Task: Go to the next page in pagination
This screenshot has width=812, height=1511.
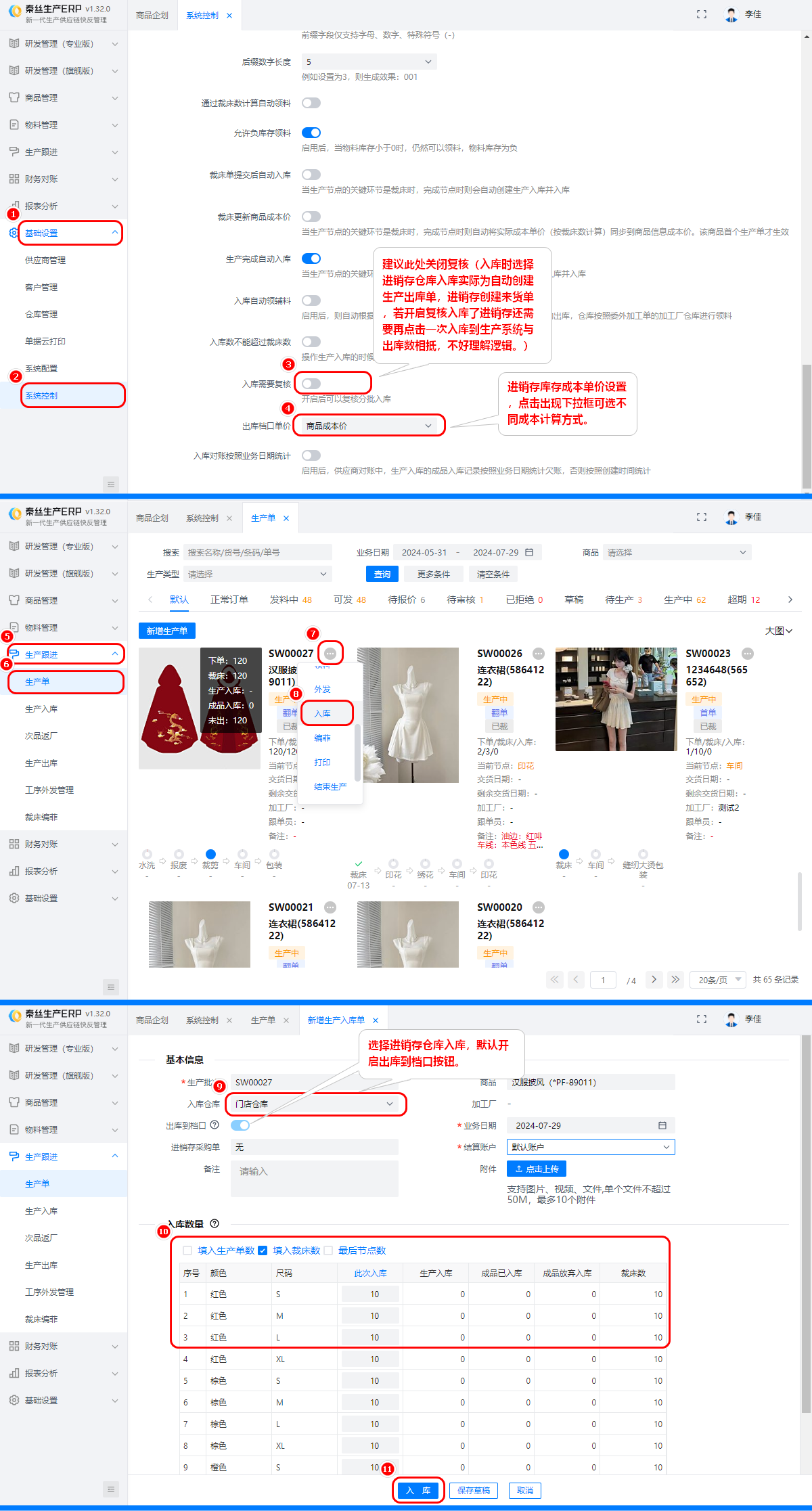Action: tap(654, 979)
